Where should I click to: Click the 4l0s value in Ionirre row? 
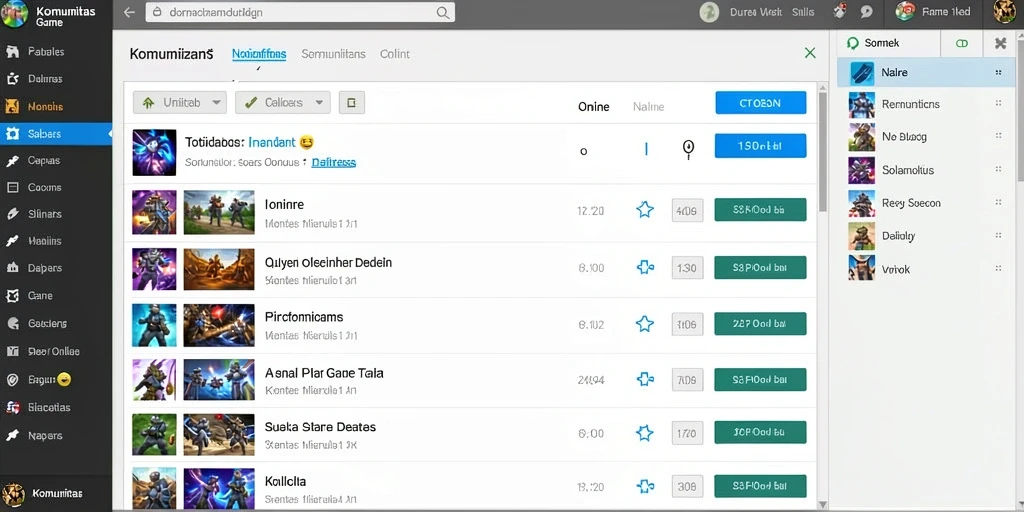(687, 211)
